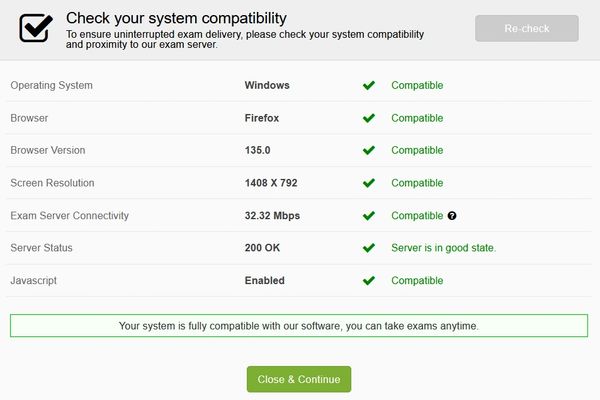This screenshot has width=600, height=400.
Task: Click the Javascript row green checkmark
Action: pyautogui.click(x=369, y=281)
